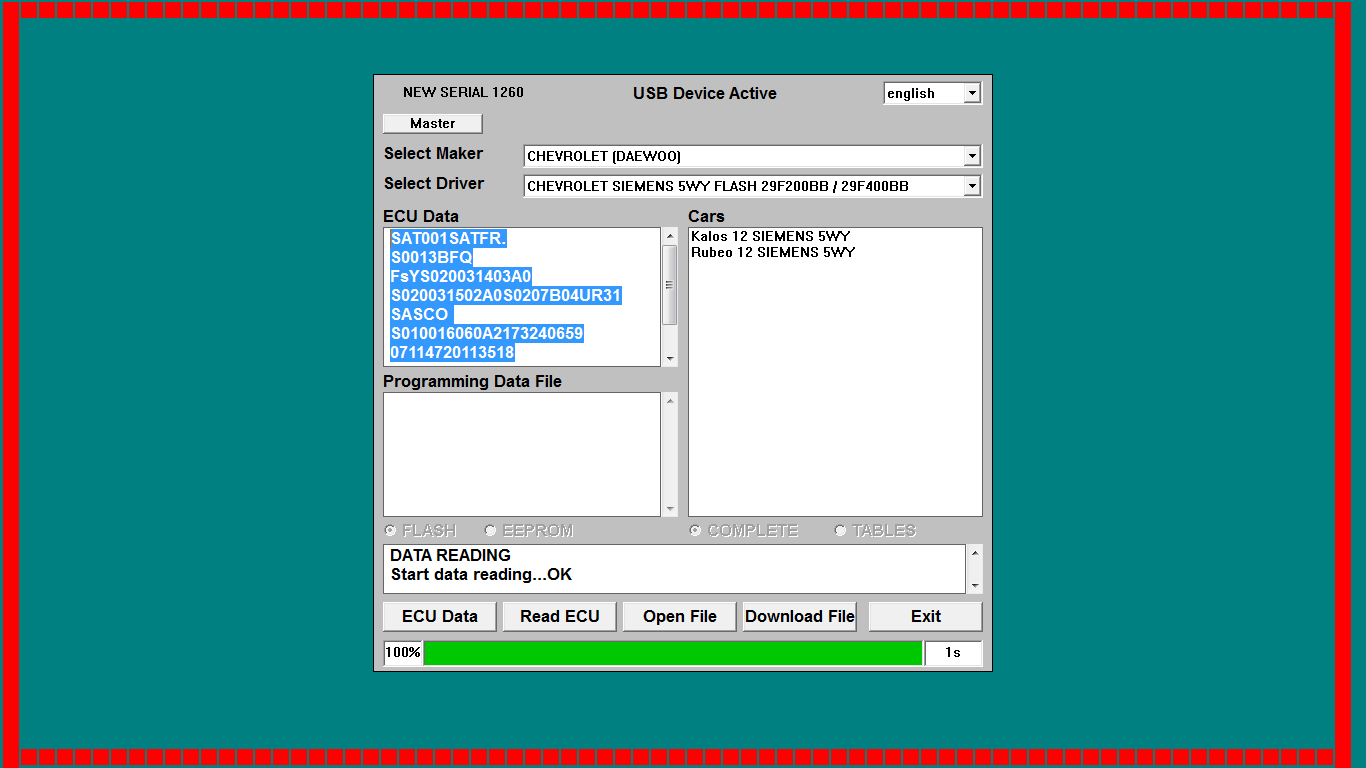Exit the application via Exit button
Image resolution: width=1366 pixels, height=768 pixels.
[925, 616]
